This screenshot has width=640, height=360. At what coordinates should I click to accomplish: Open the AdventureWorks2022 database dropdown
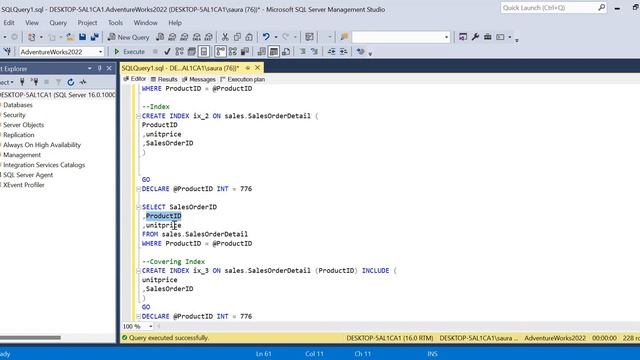100,52
